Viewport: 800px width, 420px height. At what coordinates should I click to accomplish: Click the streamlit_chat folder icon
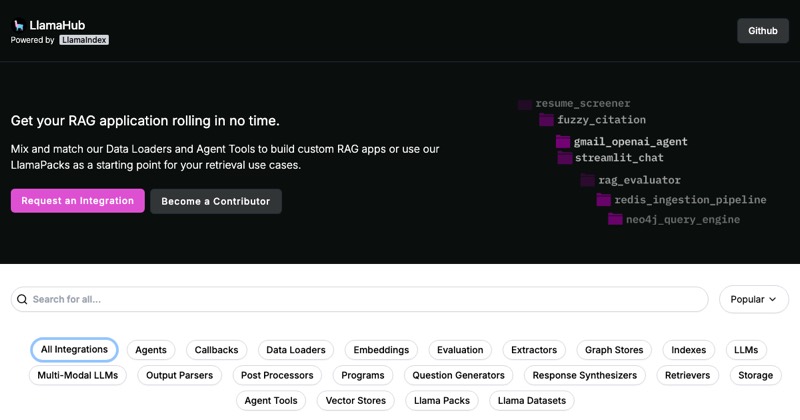[x=565, y=158]
